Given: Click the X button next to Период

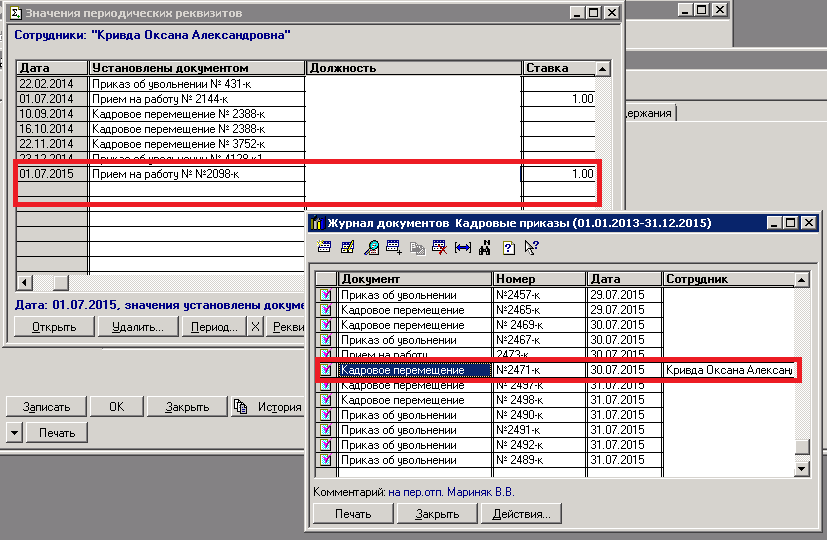Looking at the screenshot, I should (x=255, y=327).
